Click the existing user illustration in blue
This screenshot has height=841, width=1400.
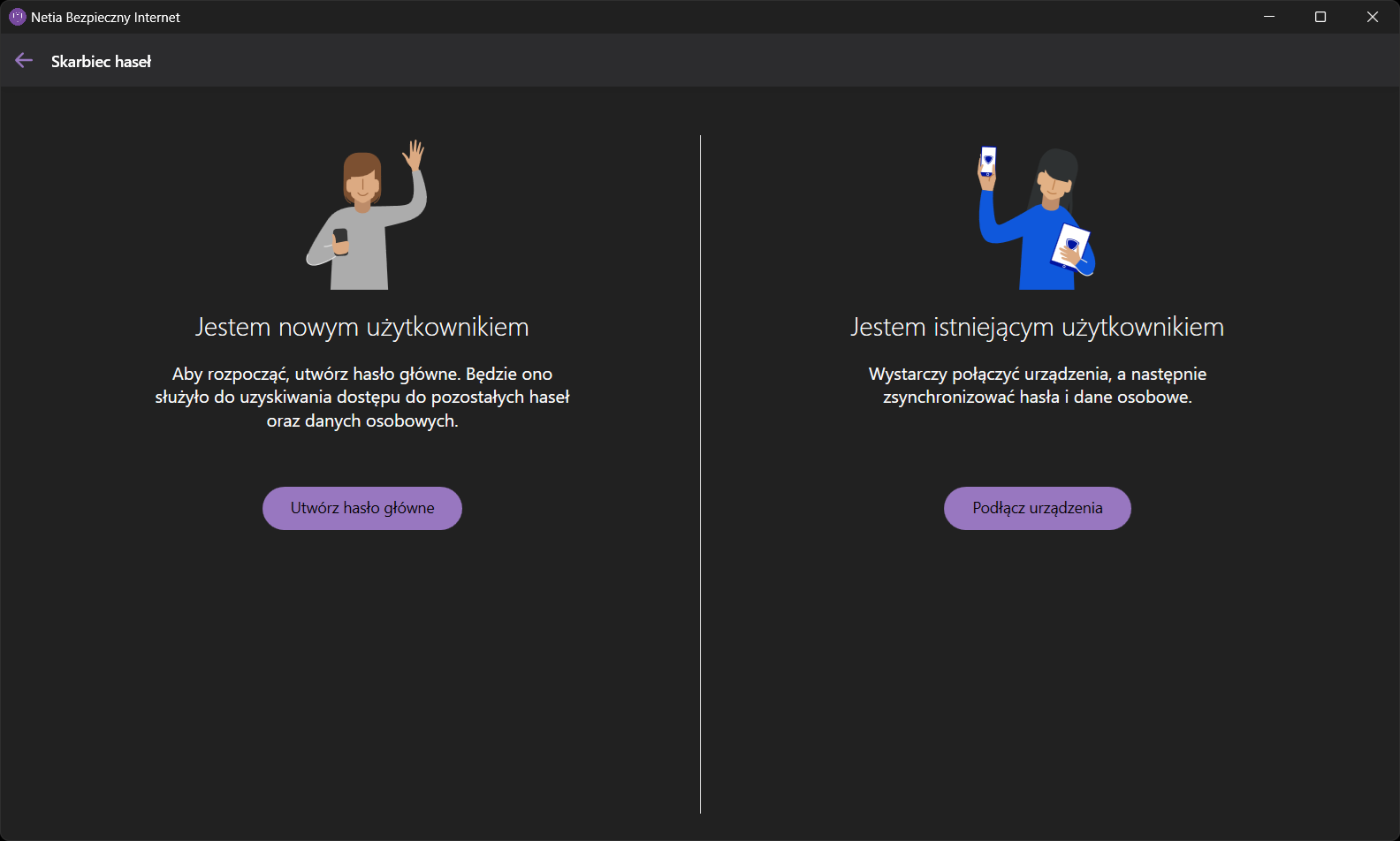(x=1043, y=225)
